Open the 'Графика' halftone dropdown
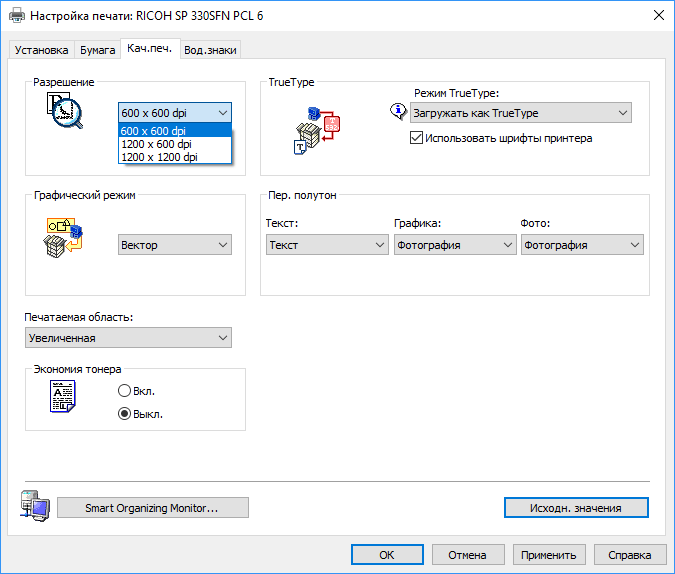 [454, 245]
